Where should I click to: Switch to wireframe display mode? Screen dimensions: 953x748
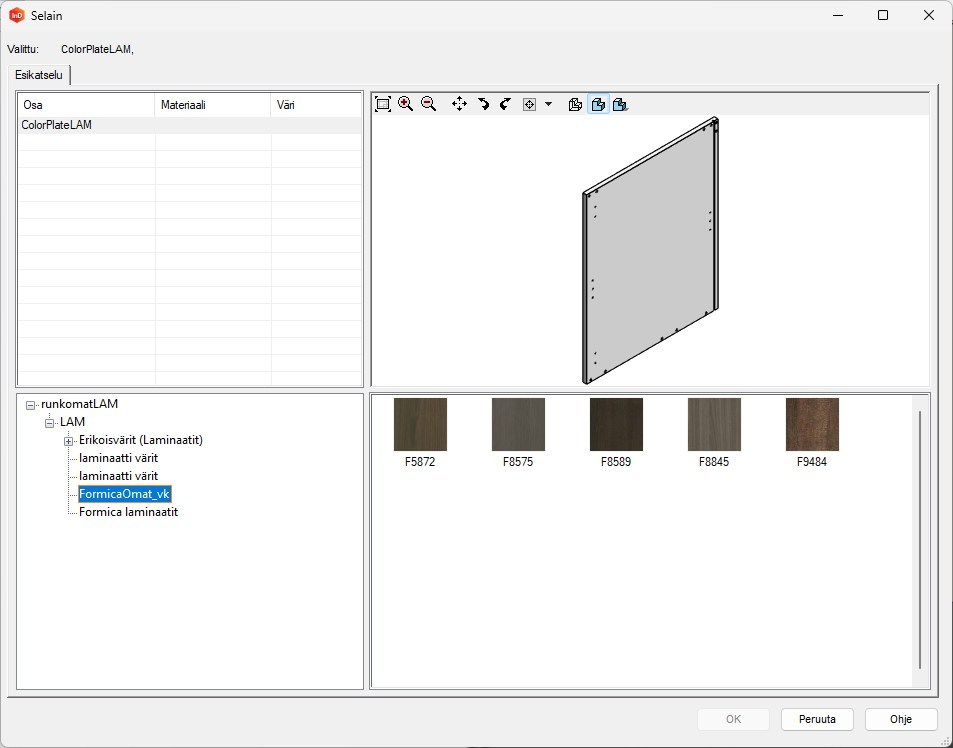pos(575,104)
